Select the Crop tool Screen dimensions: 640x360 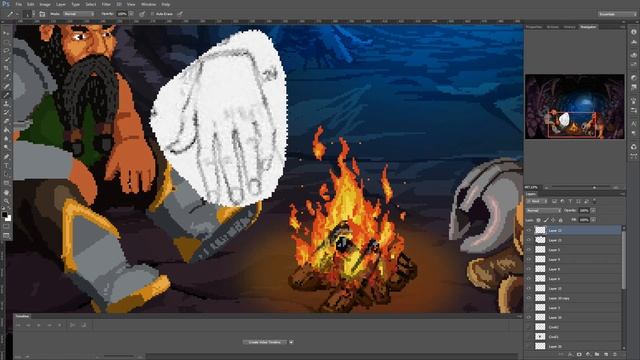[x=6, y=68]
